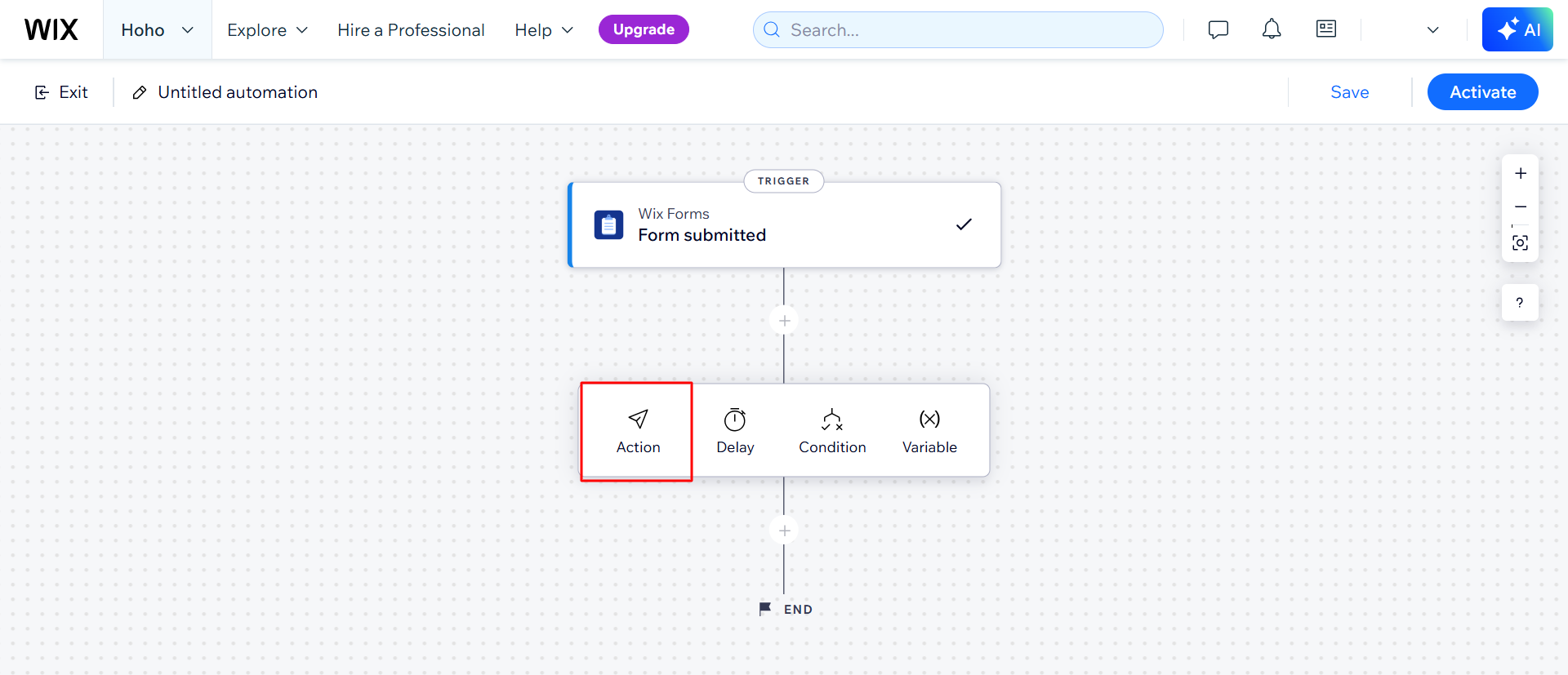Screen dimensions: 1568x675
Task: Click the Activate button
Action: pos(1483,92)
